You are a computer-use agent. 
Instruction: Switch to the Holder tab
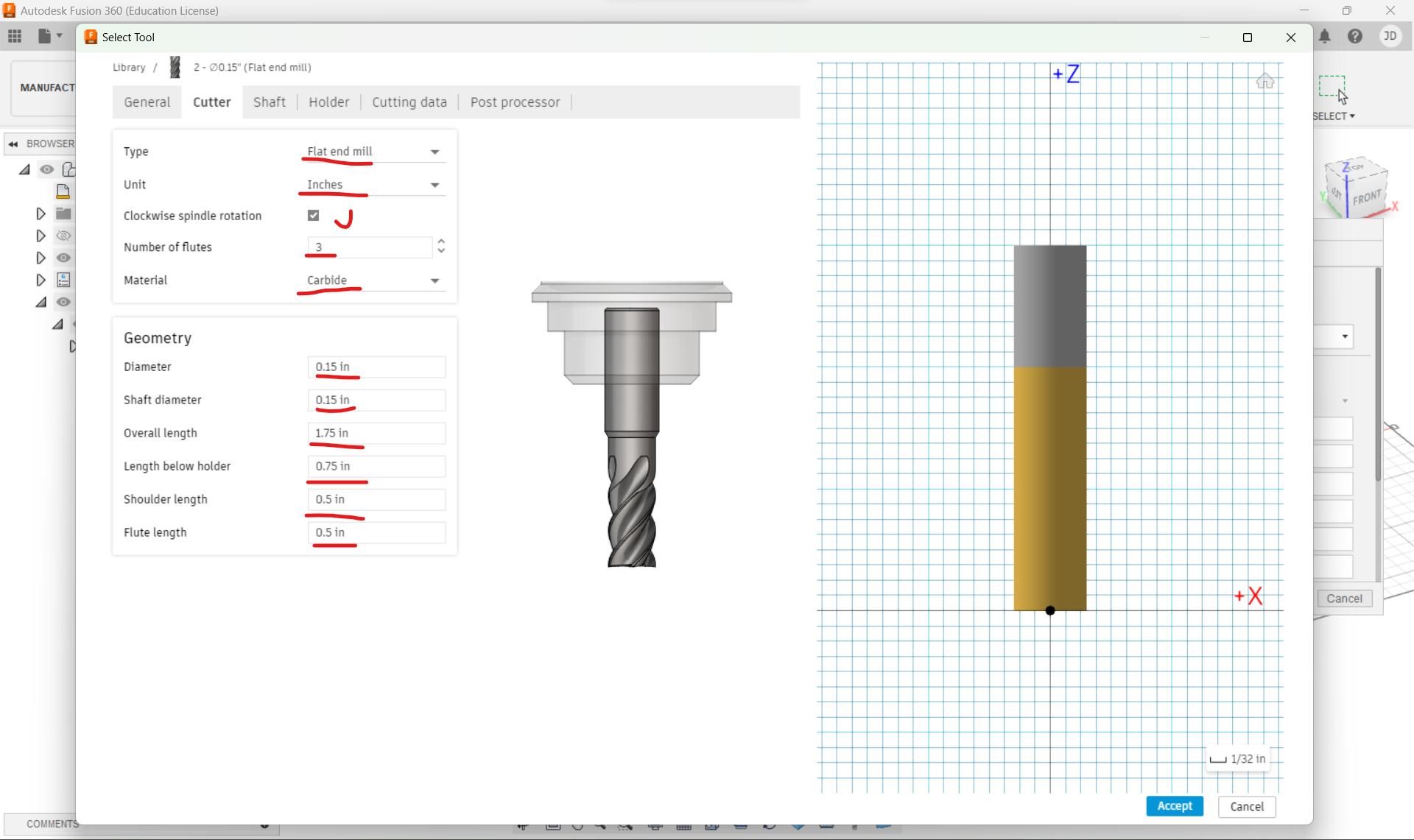click(328, 102)
